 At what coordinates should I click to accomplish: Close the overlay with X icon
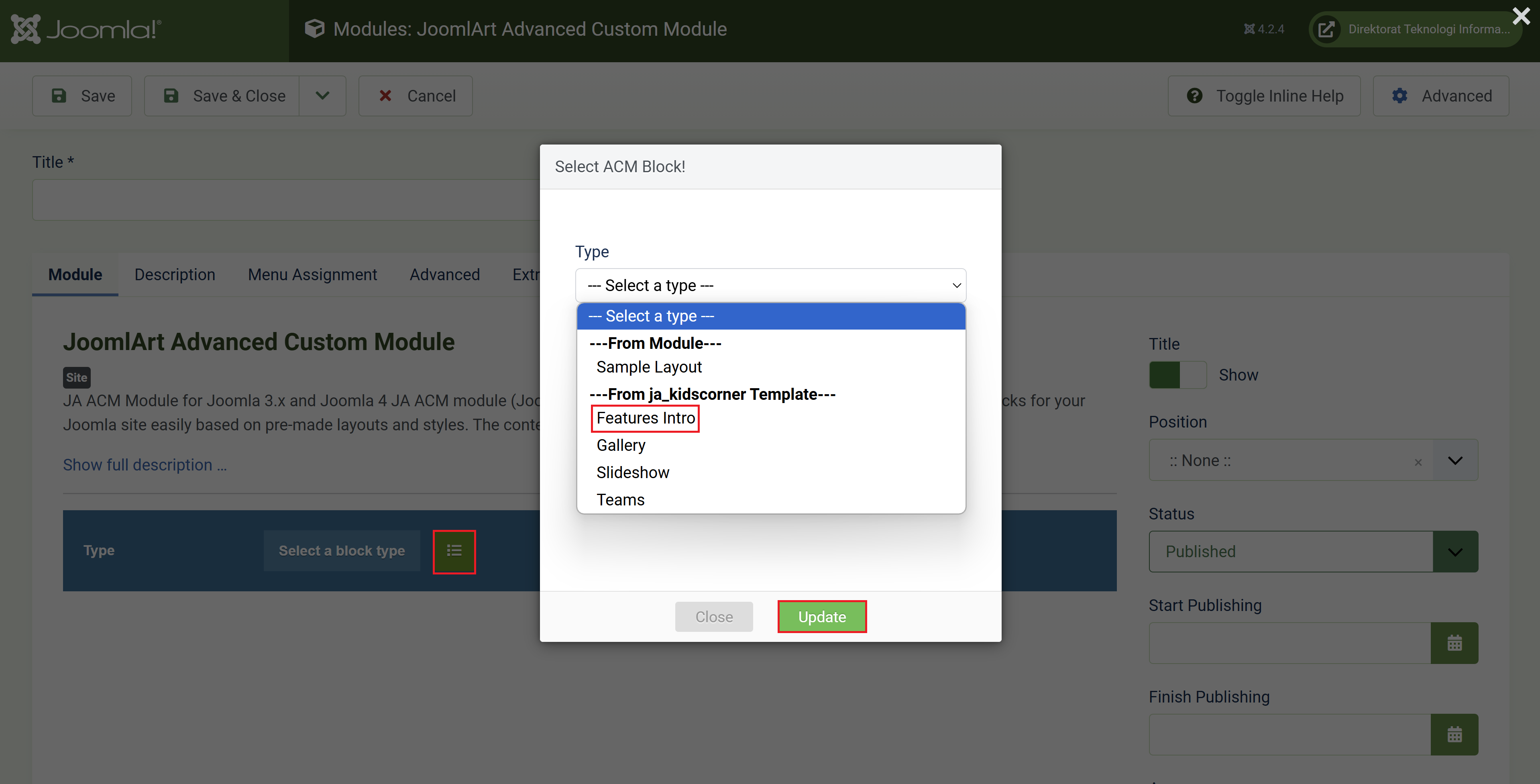click(x=1521, y=16)
